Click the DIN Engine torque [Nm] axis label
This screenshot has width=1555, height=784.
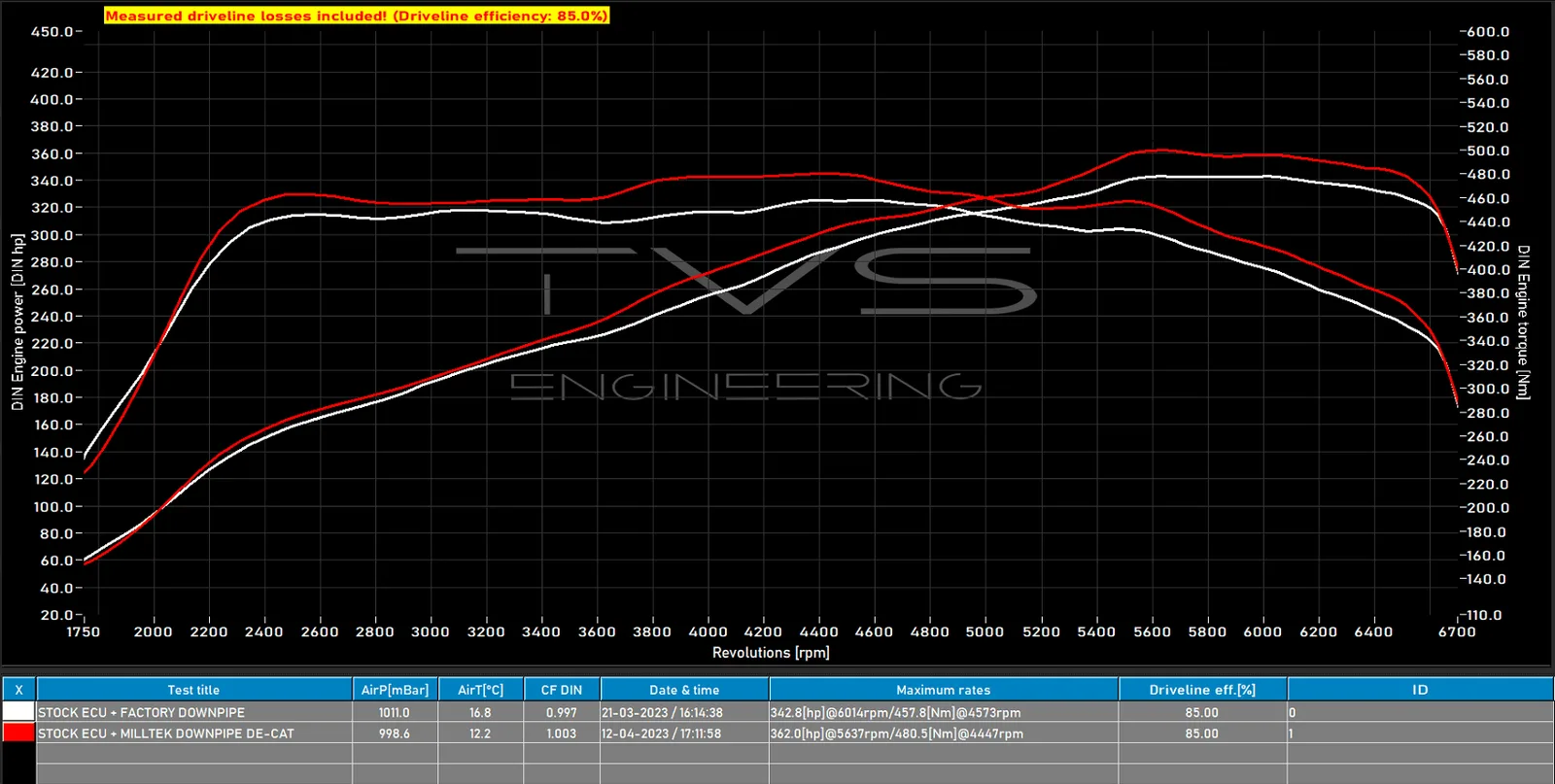click(x=1523, y=322)
